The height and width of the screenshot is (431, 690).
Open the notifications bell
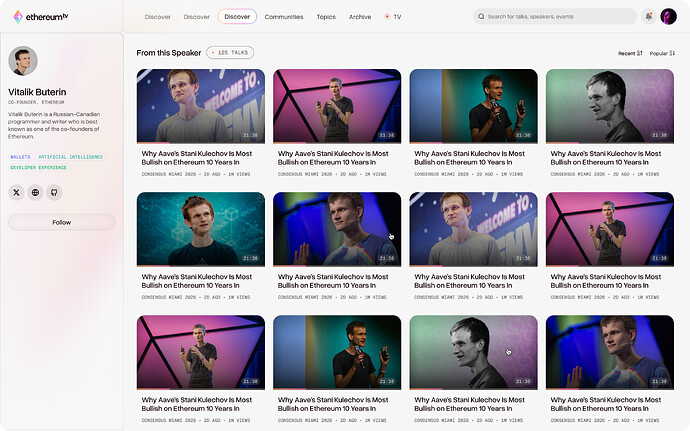(x=649, y=17)
